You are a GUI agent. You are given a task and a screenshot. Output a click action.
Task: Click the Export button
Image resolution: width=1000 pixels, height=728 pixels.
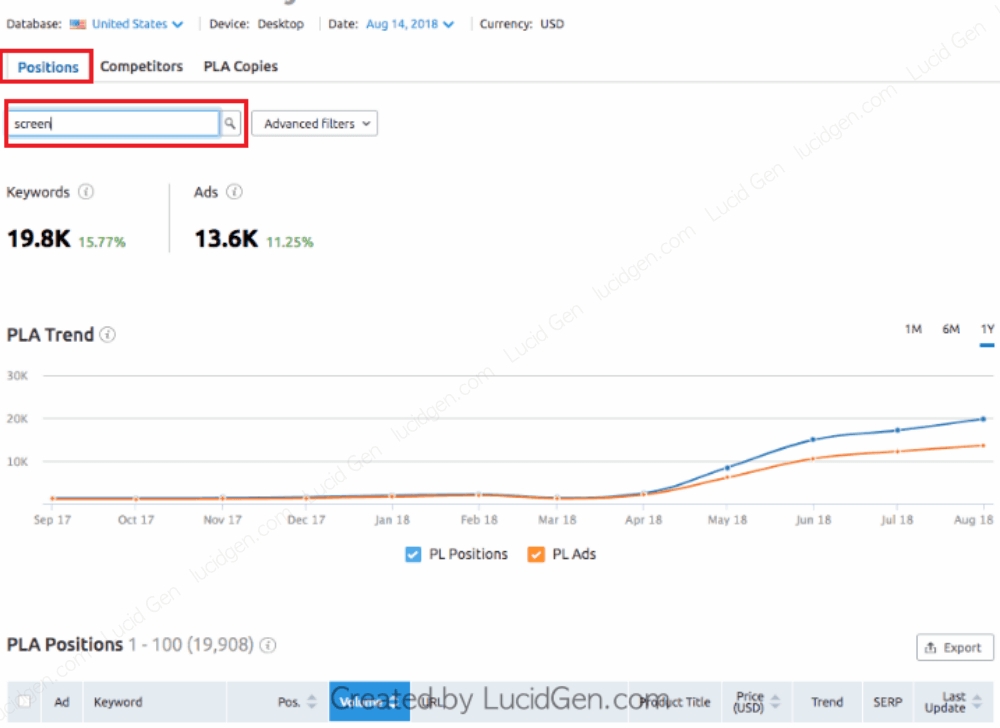[x=954, y=647]
